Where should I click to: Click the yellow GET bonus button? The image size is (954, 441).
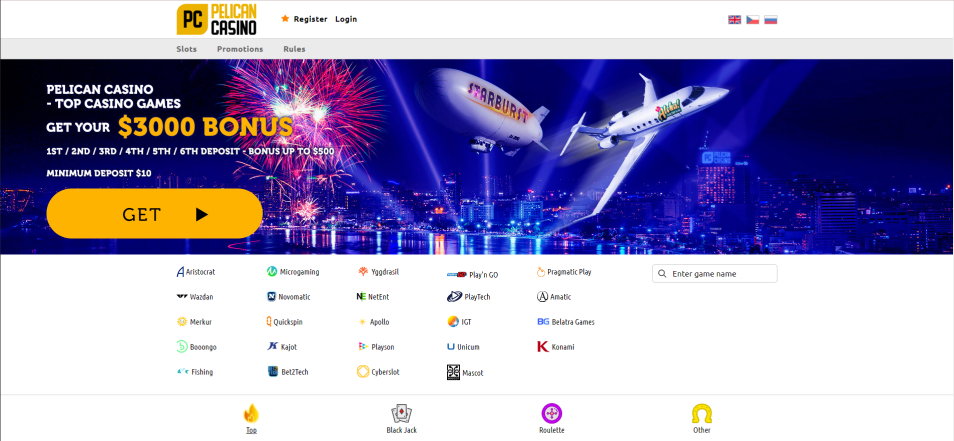click(x=155, y=214)
